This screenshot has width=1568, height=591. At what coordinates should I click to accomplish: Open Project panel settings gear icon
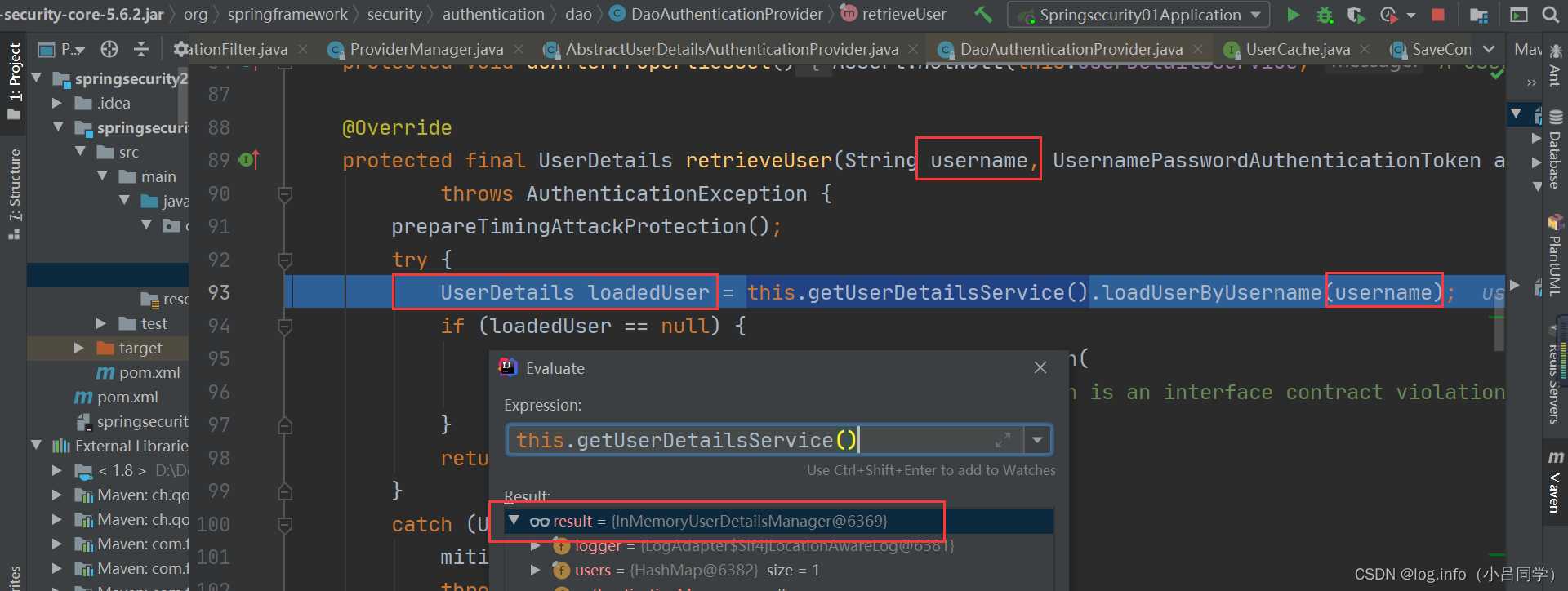(x=180, y=49)
